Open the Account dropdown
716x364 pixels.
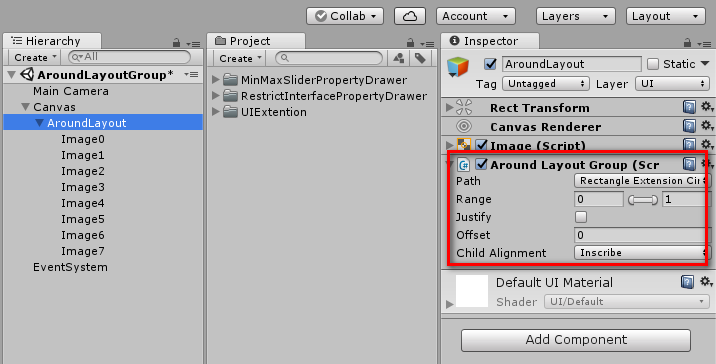coord(476,16)
